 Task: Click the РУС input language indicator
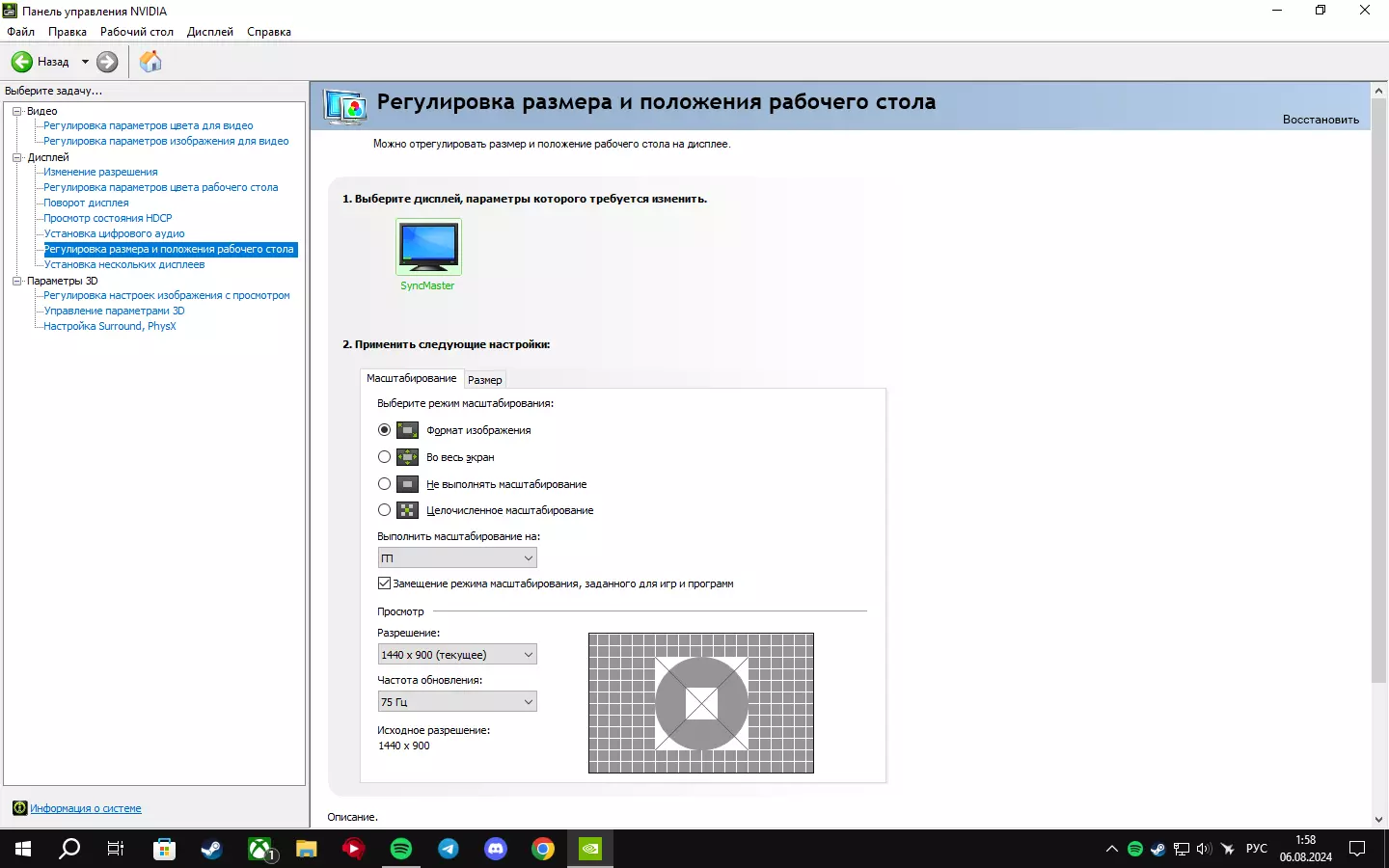click(x=1257, y=849)
